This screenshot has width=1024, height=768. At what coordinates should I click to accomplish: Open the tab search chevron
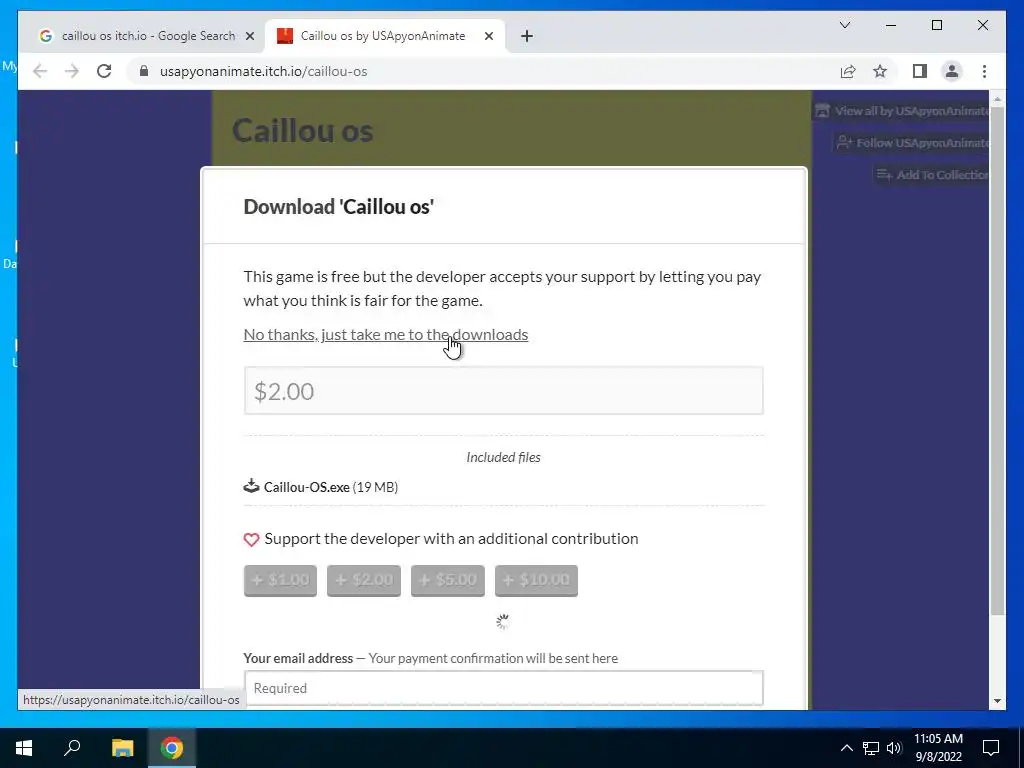(x=844, y=25)
